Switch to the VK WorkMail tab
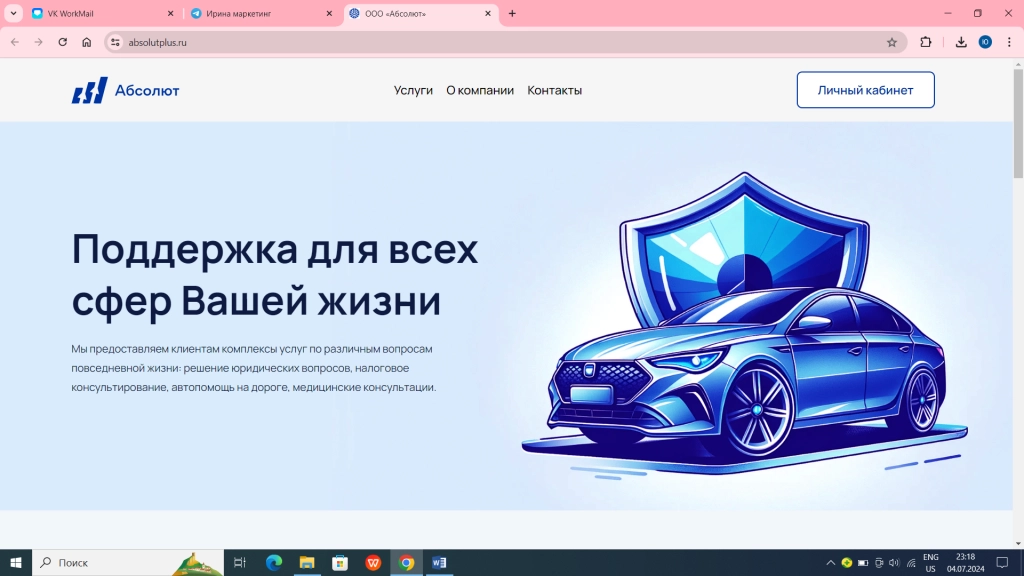Viewport: 1024px width, 576px height. [x=103, y=13]
